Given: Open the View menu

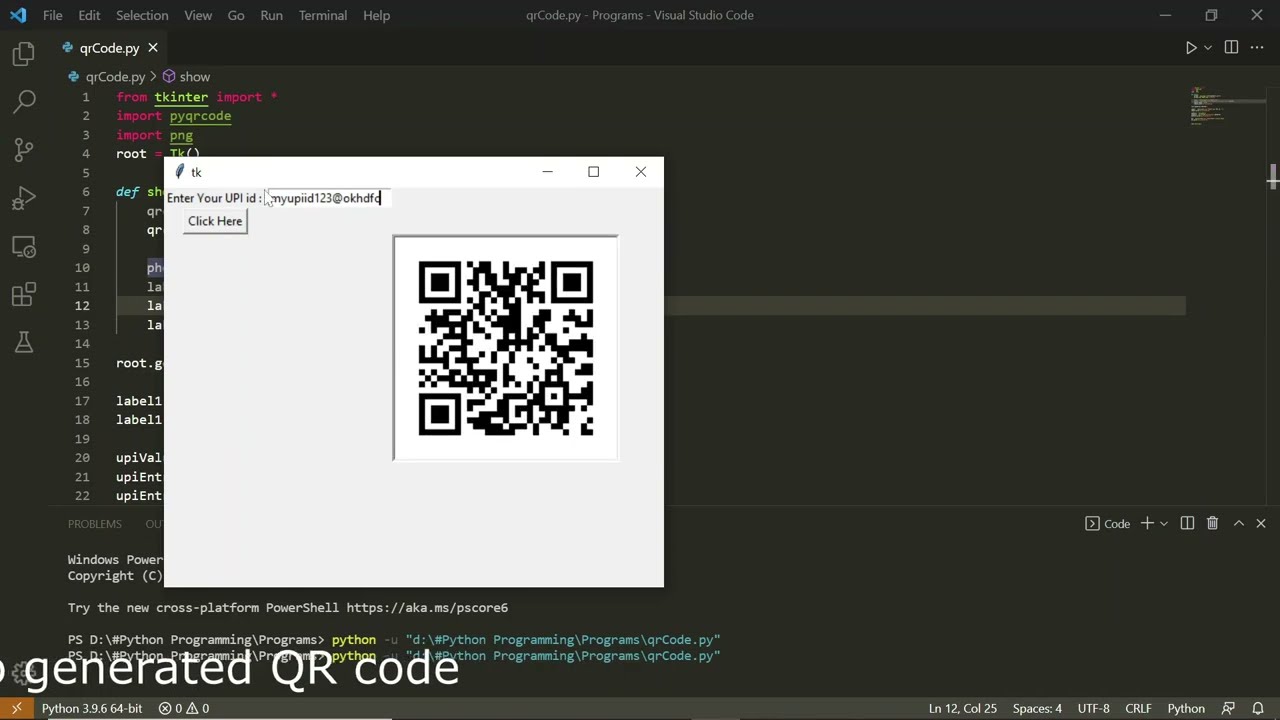Looking at the screenshot, I should tap(198, 15).
